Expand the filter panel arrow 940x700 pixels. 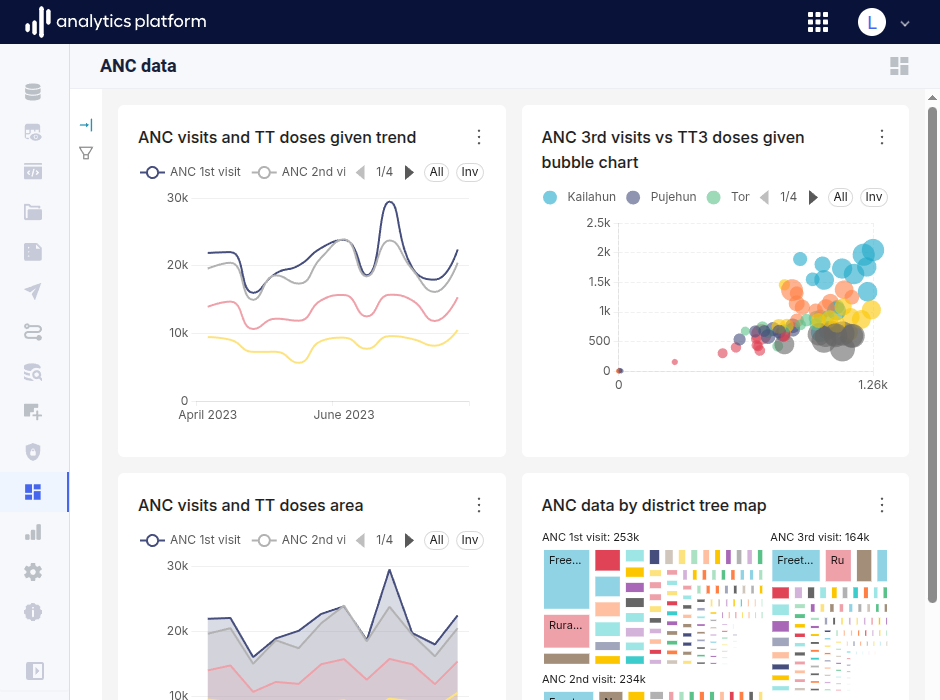click(x=86, y=125)
